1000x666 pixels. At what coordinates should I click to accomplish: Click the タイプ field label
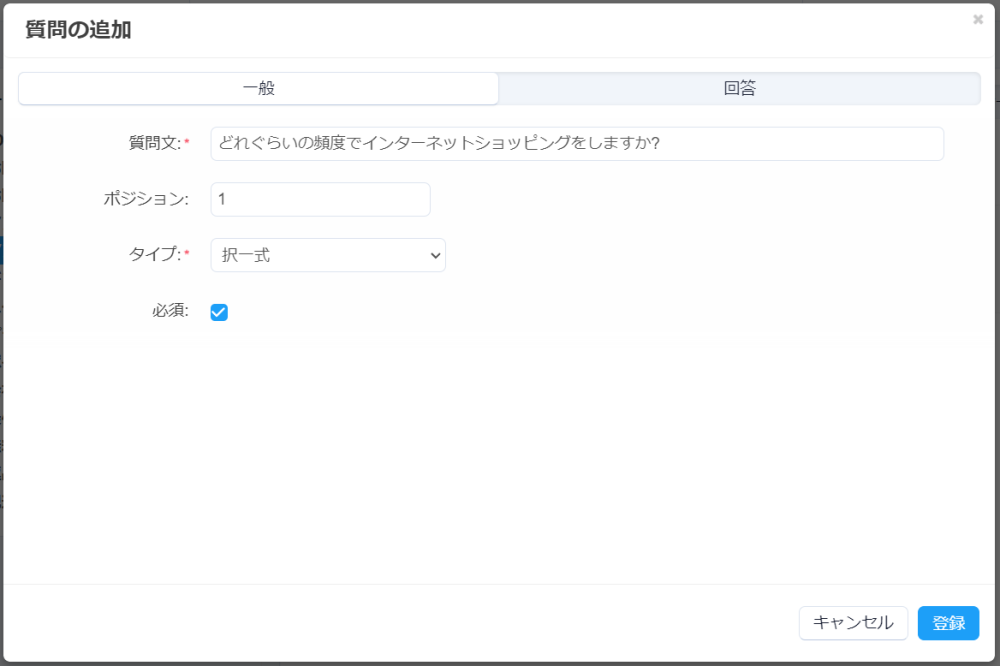pyautogui.click(x=153, y=255)
